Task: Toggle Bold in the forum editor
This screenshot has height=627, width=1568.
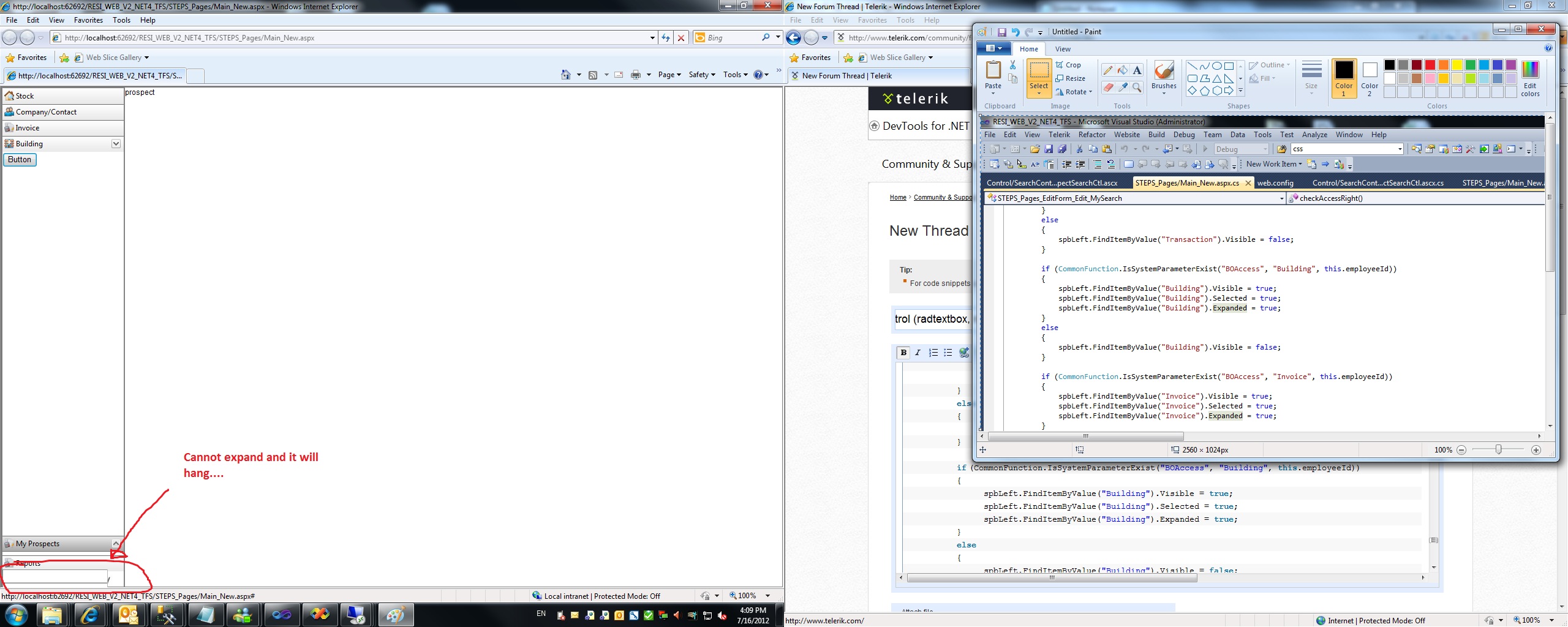Action: (903, 353)
